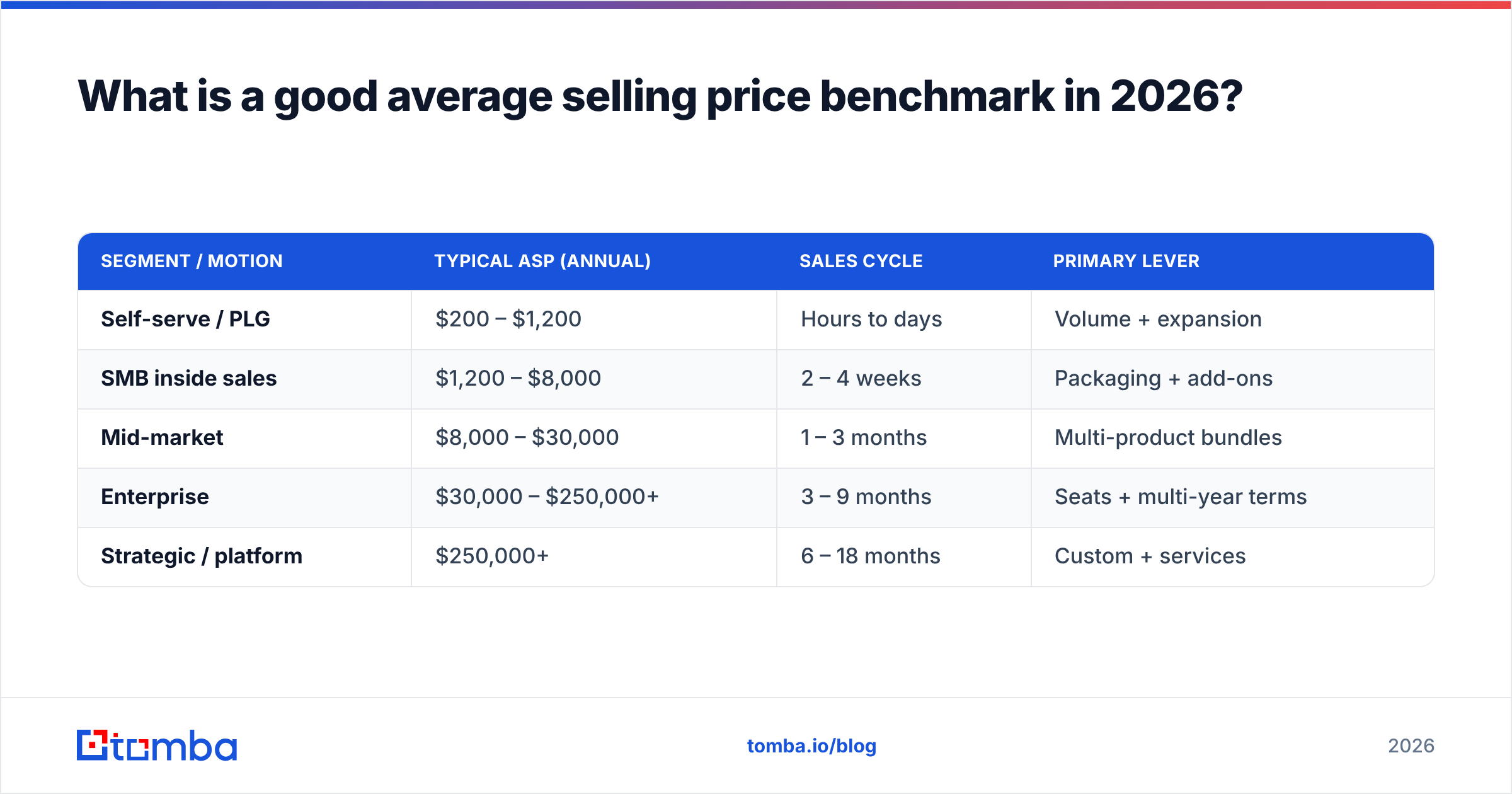Click the 2026 footer year
This screenshot has width=1512, height=794.
click(1411, 746)
